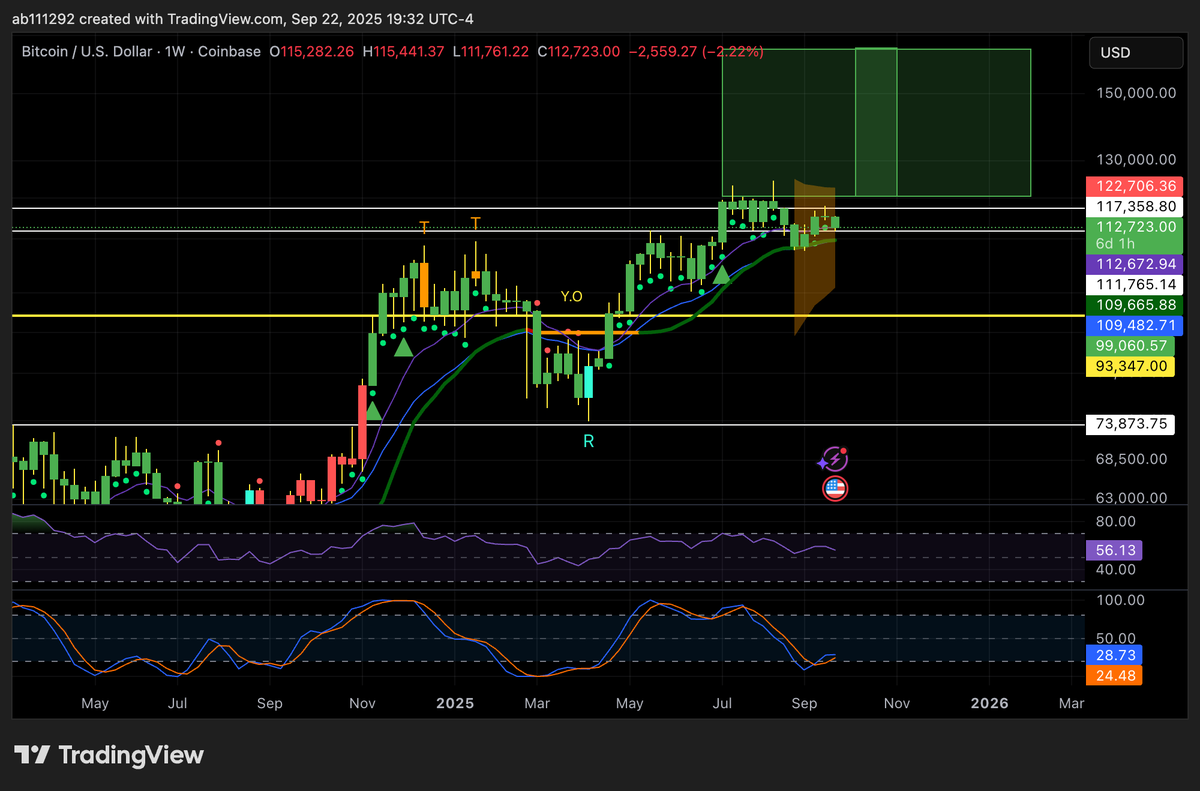Toggle the purple 56.13 indicator value label

pos(1113,550)
